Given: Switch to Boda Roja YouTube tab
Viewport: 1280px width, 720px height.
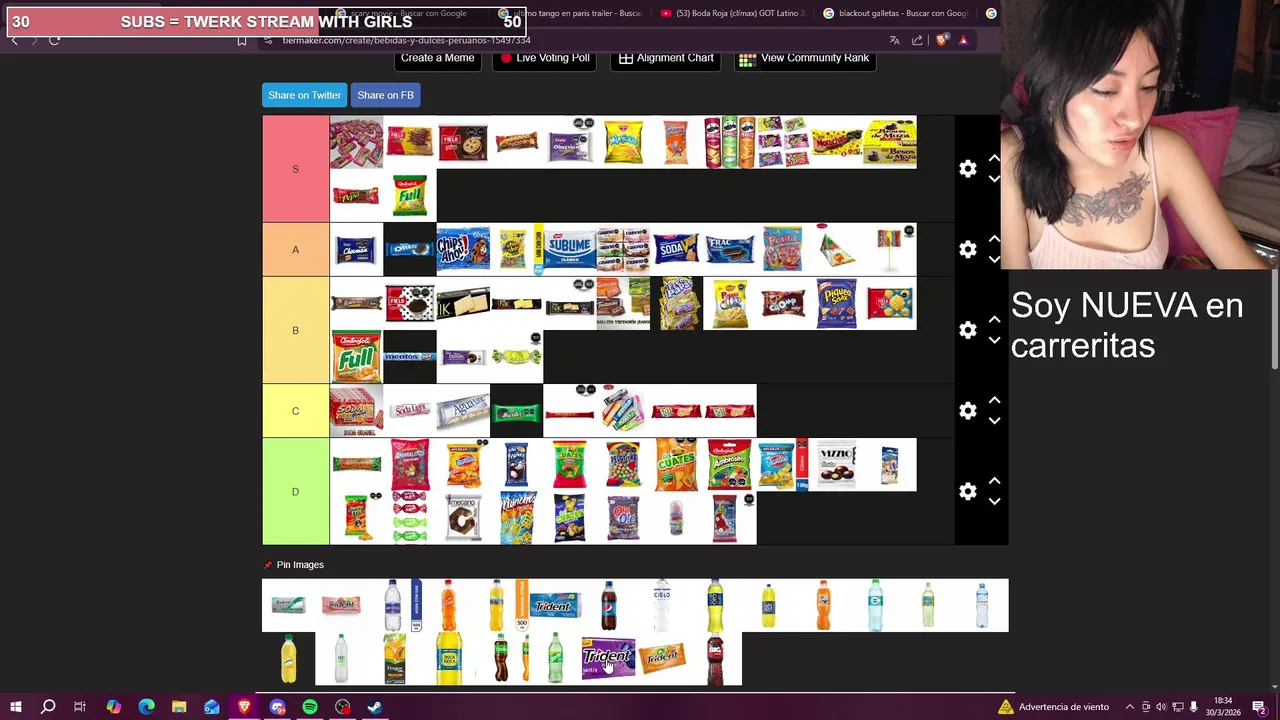Looking at the screenshot, I should (734, 13).
